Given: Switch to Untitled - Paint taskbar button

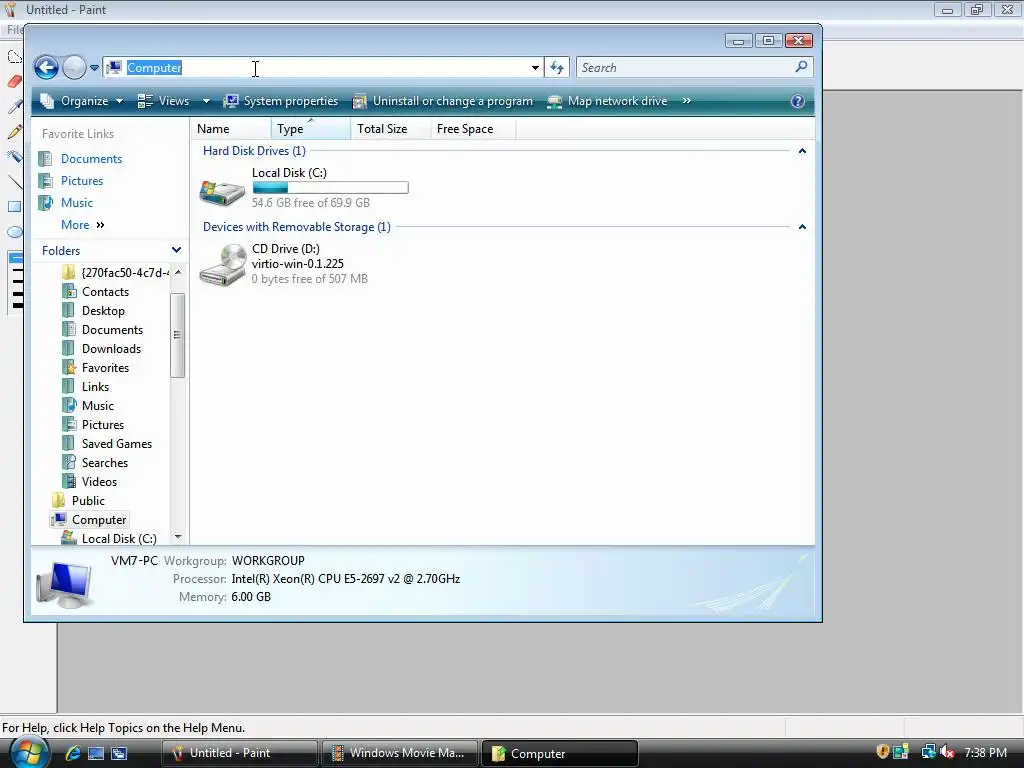Looking at the screenshot, I should coord(239,753).
